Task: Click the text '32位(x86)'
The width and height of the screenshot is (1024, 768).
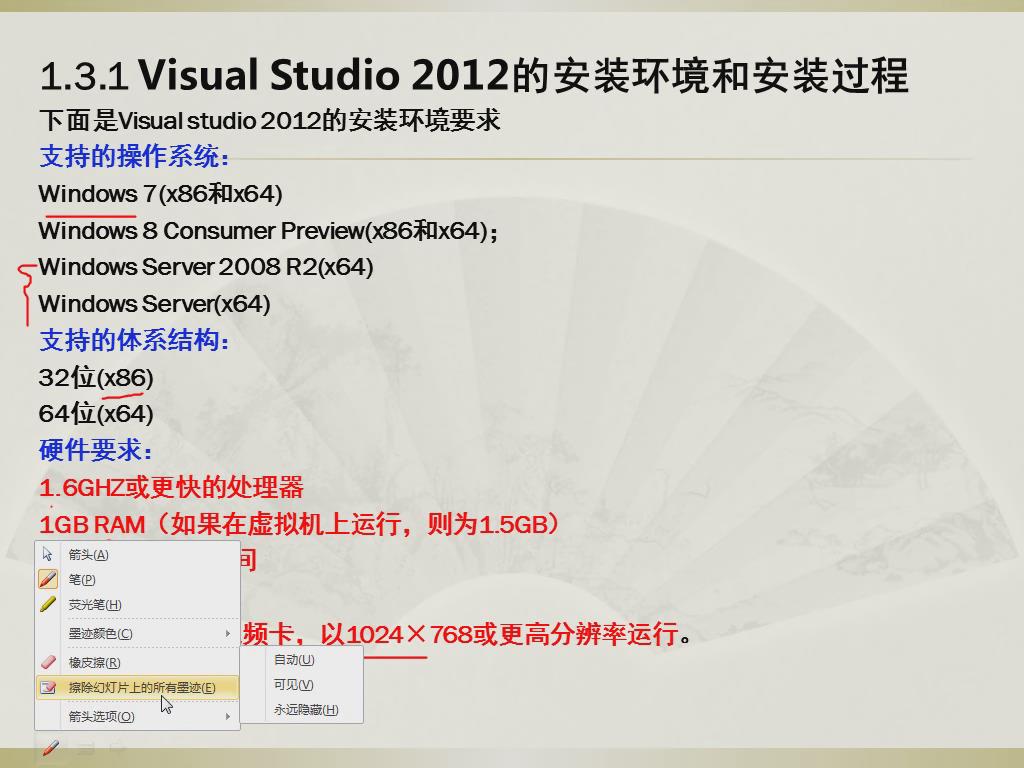Action: pos(96,377)
